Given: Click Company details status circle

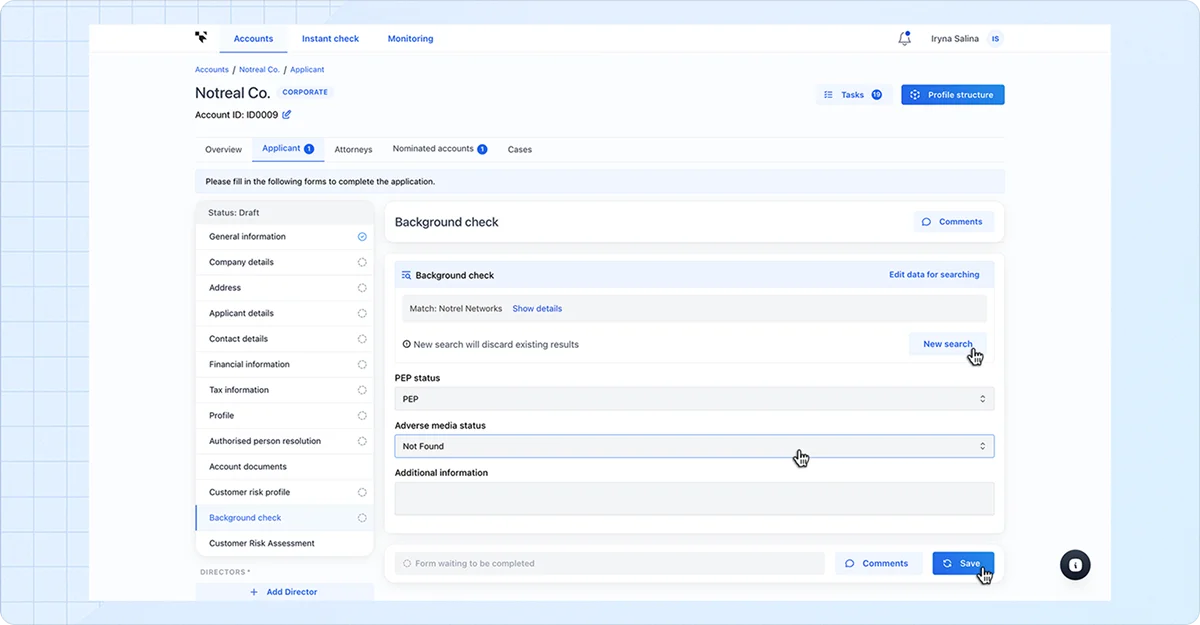Looking at the screenshot, I should pos(362,262).
